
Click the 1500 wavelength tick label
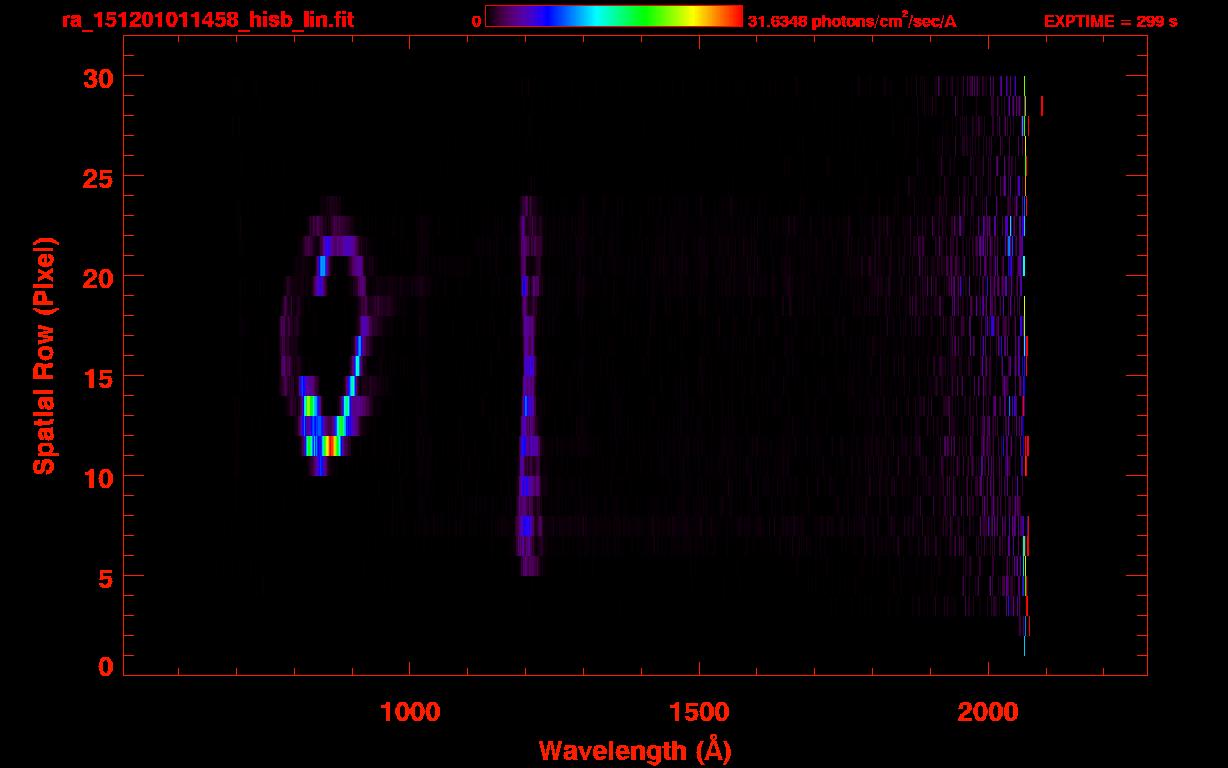[x=699, y=711]
